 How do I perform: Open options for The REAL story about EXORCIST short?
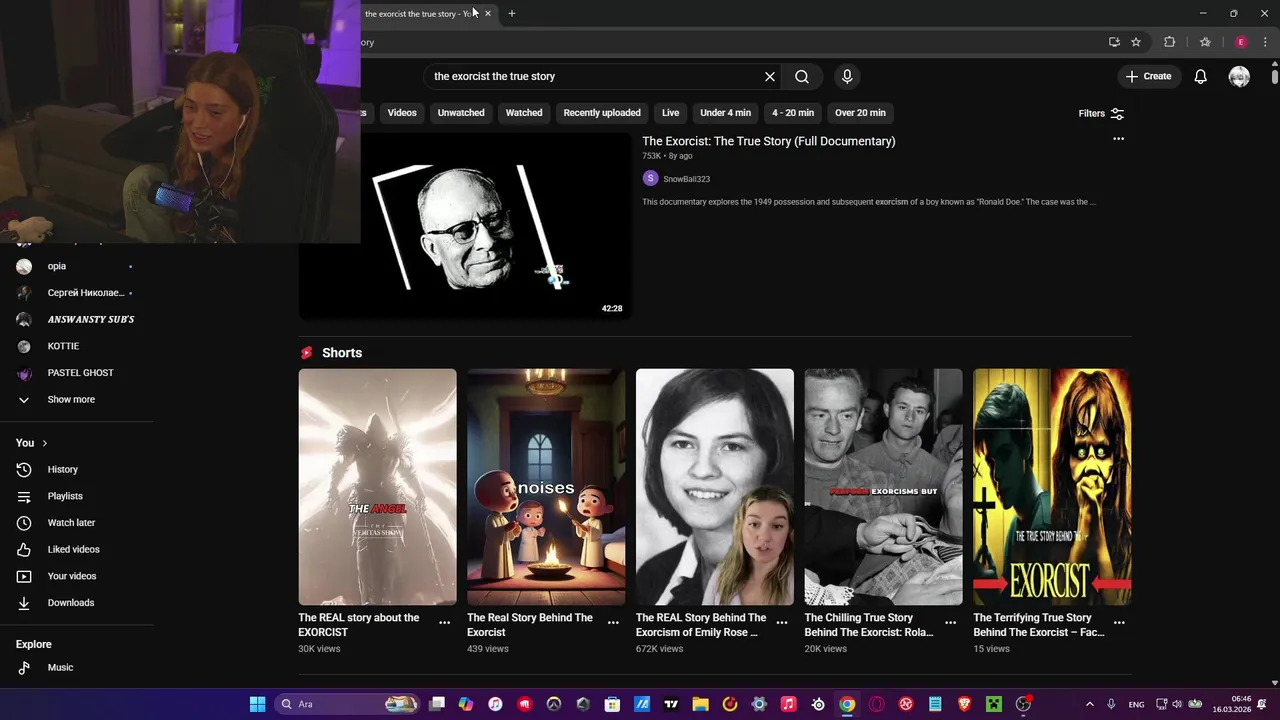click(x=444, y=622)
